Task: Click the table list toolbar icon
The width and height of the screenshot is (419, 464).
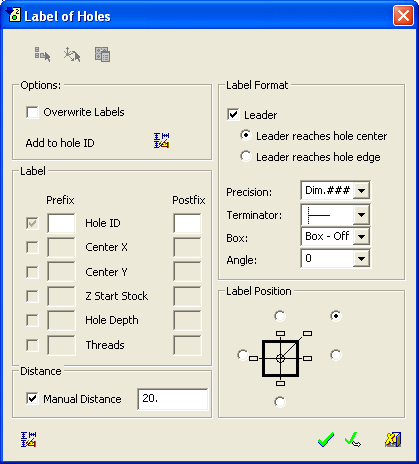Action: pyautogui.click(x=102, y=54)
